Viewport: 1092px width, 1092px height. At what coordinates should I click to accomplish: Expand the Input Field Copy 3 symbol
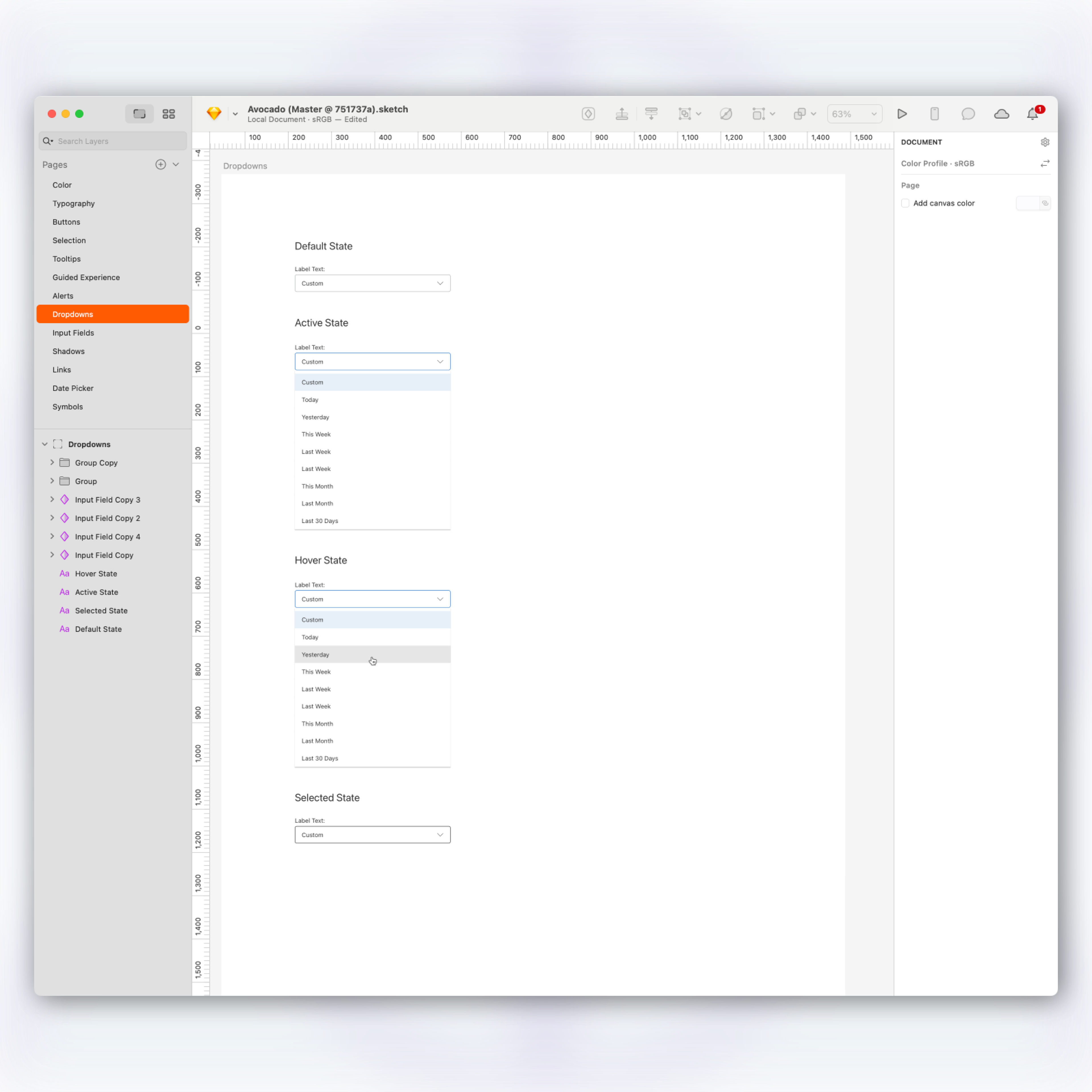coord(52,500)
